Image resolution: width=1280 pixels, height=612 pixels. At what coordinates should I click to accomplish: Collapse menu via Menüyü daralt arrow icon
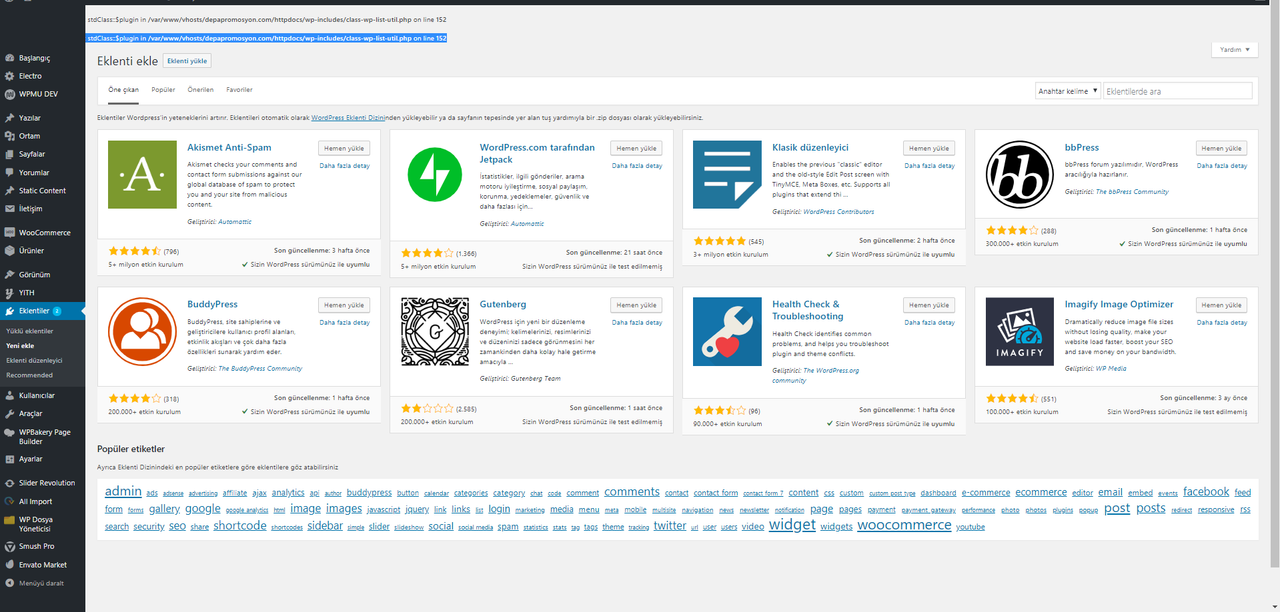coord(9,582)
